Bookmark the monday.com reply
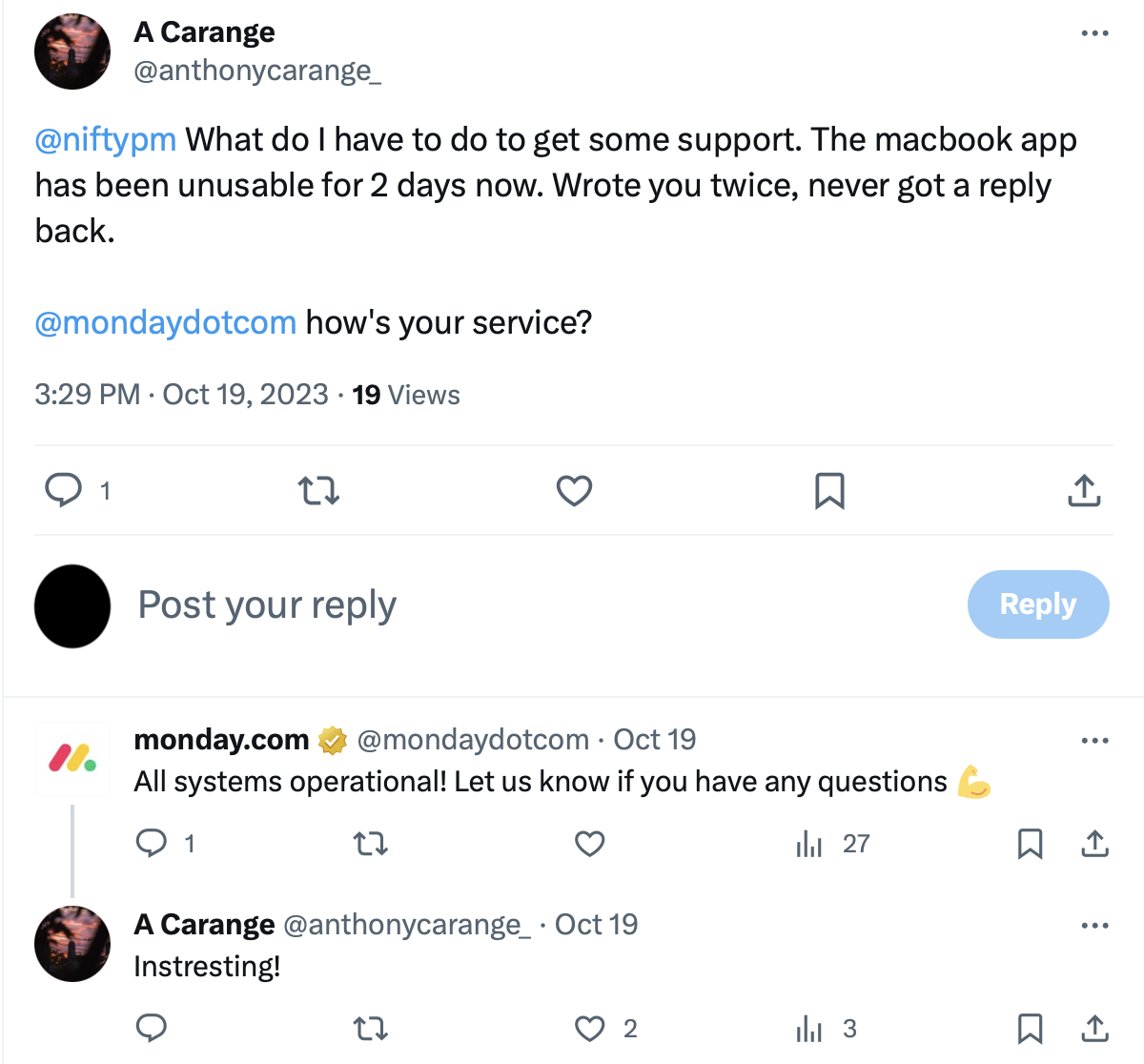 pos(1030,844)
